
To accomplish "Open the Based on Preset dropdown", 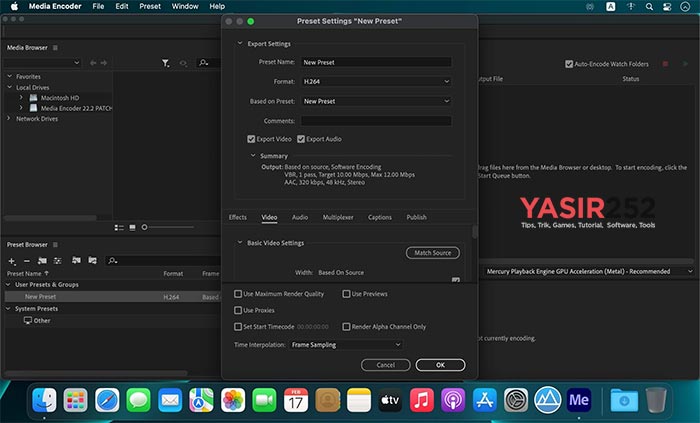I will [x=376, y=101].
